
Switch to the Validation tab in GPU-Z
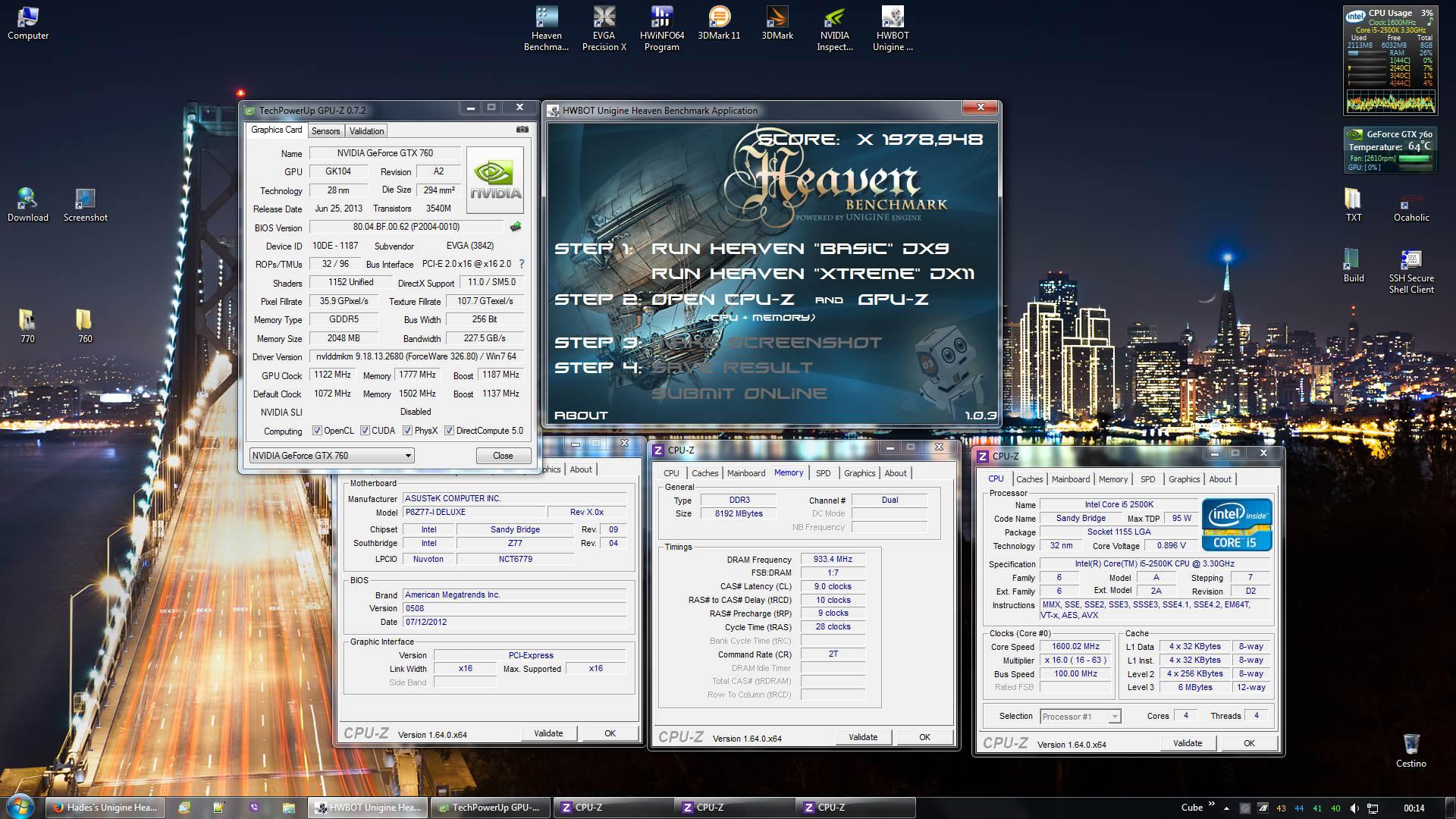coord(367,131)
